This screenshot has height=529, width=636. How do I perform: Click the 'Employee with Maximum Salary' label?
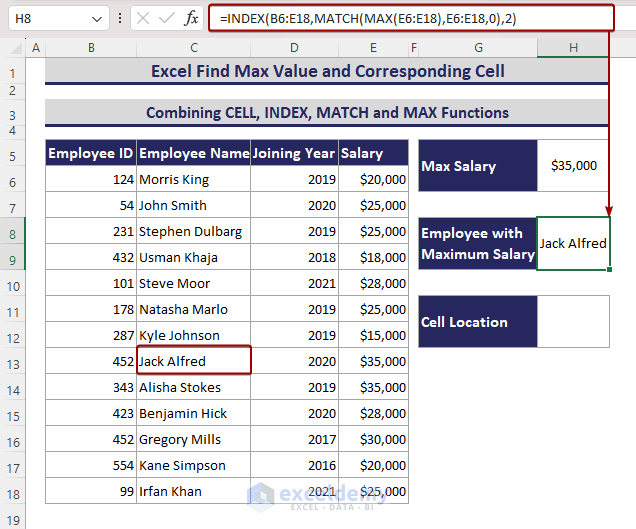(478, 243)
